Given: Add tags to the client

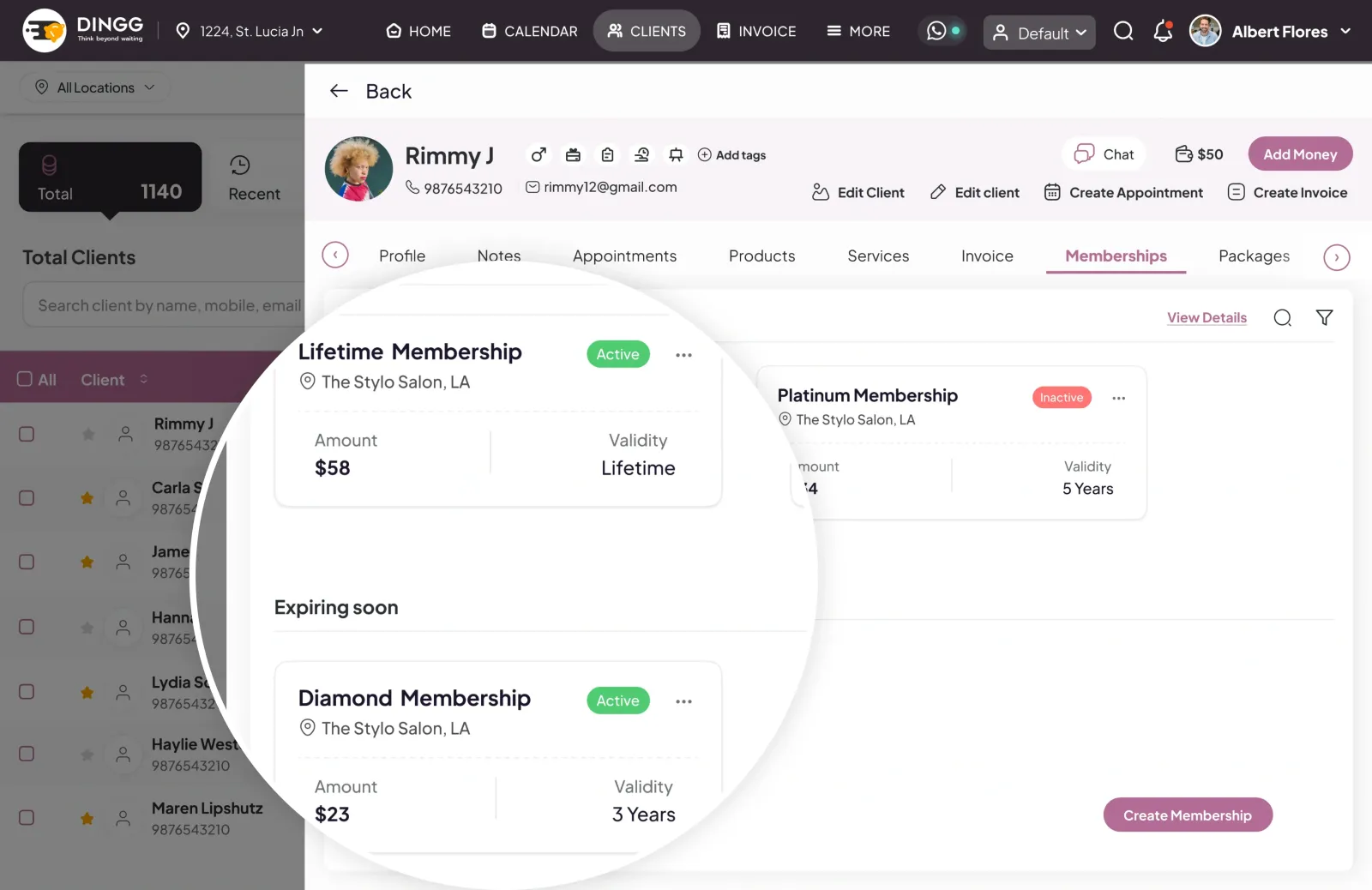Looking at the screenshot, I should click(731, 155).
